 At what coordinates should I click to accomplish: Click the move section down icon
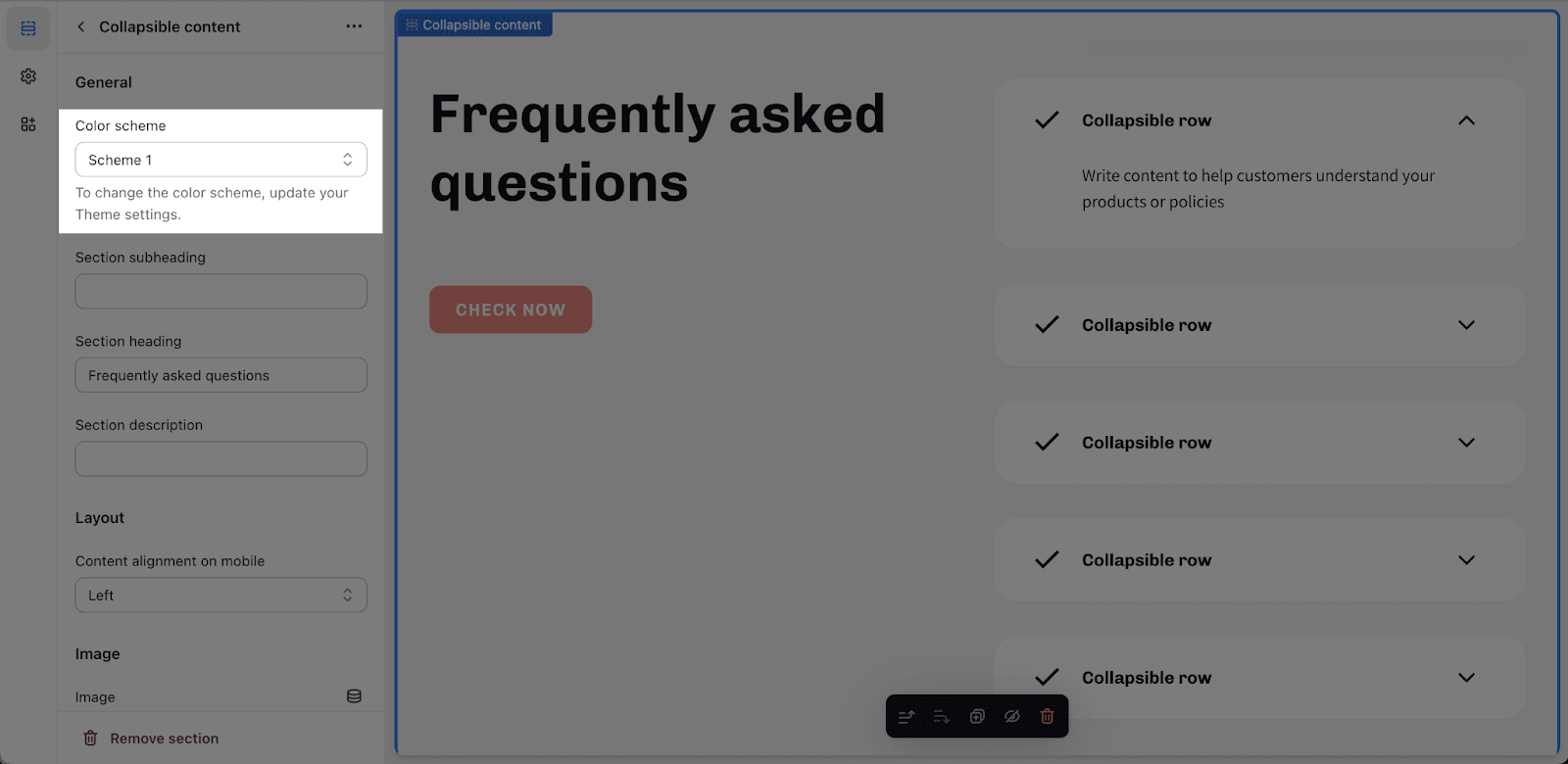(x=942, y=717)
